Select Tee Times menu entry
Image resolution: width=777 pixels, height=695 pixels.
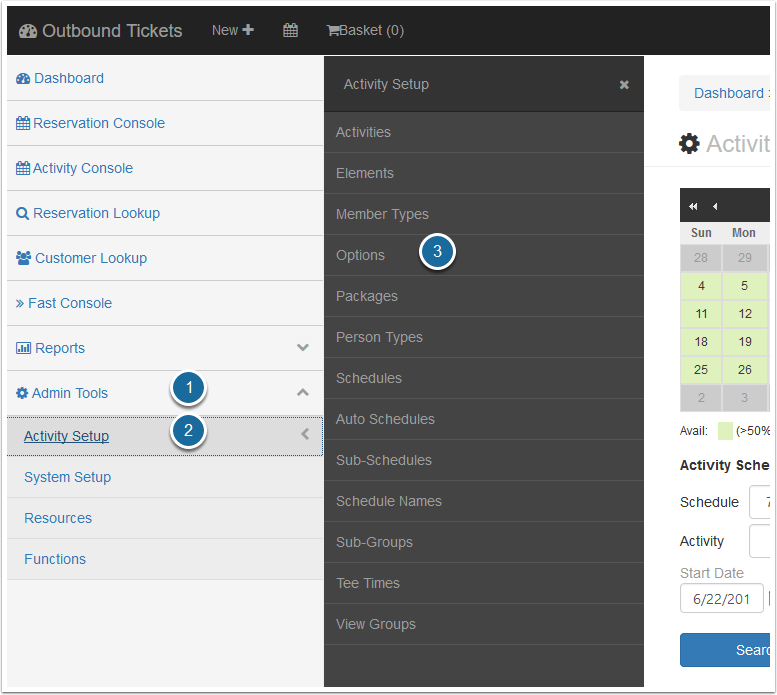click(x=367, y=583)
